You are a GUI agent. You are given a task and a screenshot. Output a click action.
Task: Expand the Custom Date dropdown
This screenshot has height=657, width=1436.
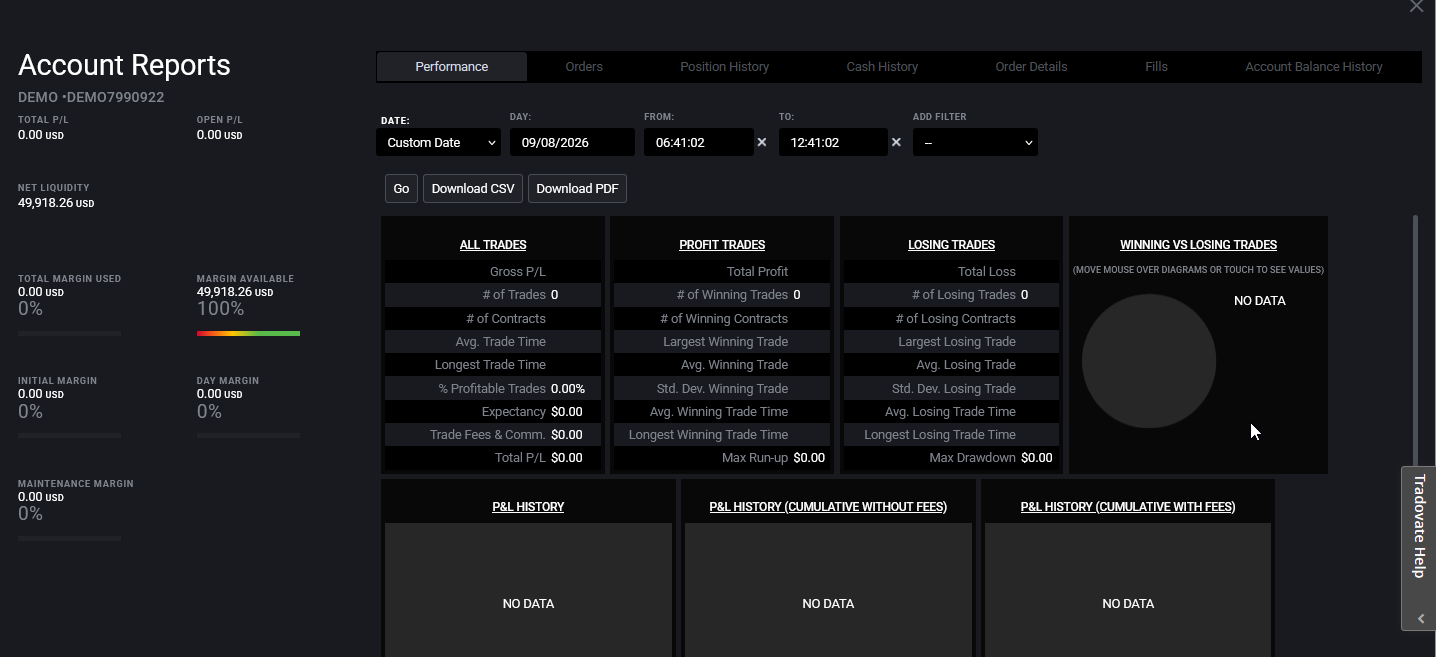[438, 142]
